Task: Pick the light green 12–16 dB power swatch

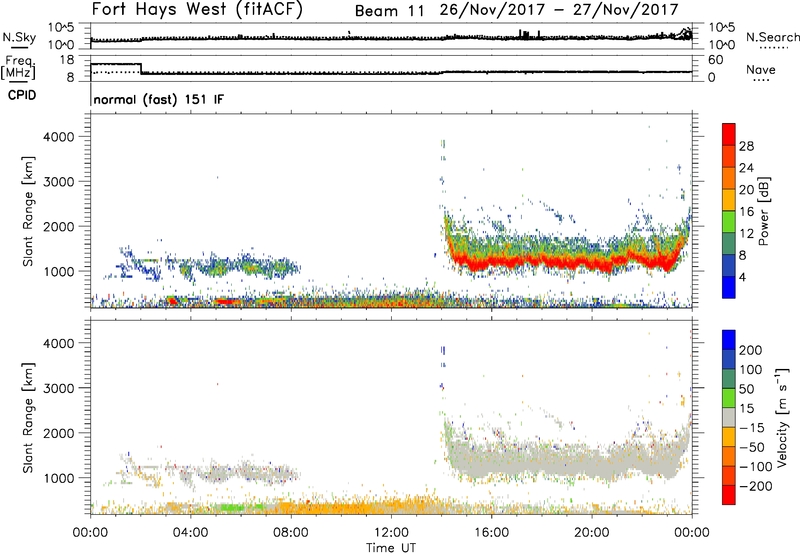Action: tap(729, 222)
